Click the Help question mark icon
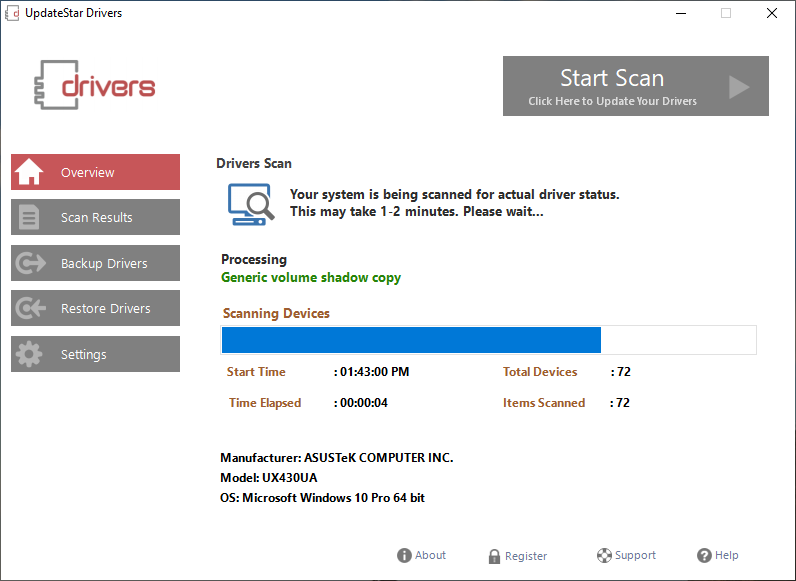 [704, 556]
